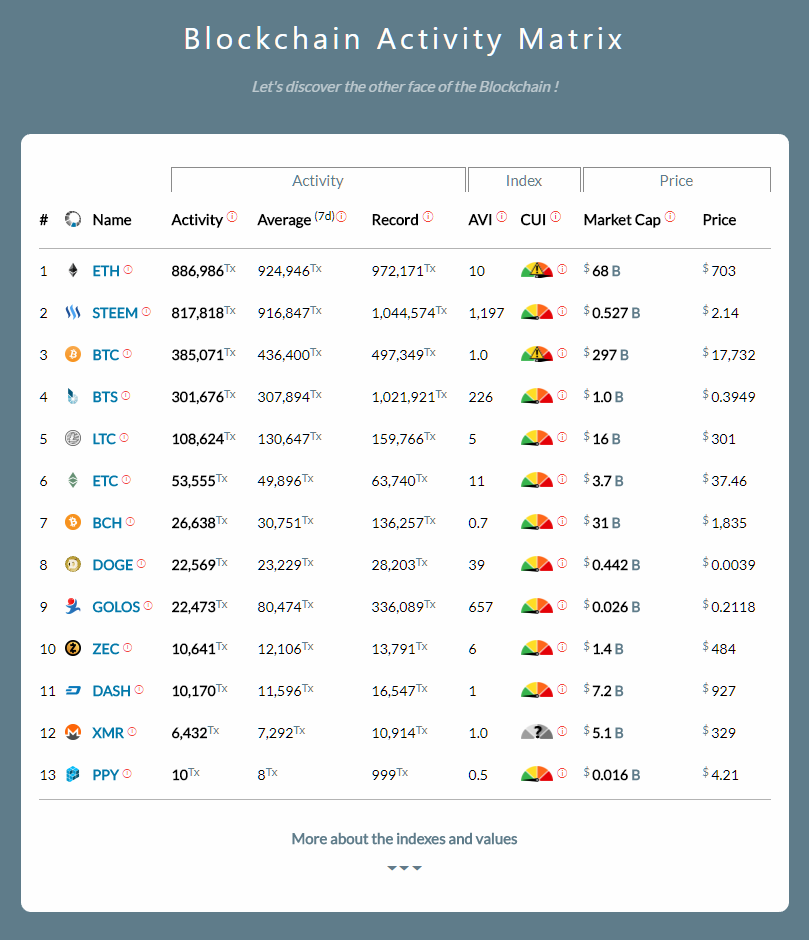Click the Ethereum coin logo icon
The height and width of the screenshot is (940, 809).
coord(73,270)
